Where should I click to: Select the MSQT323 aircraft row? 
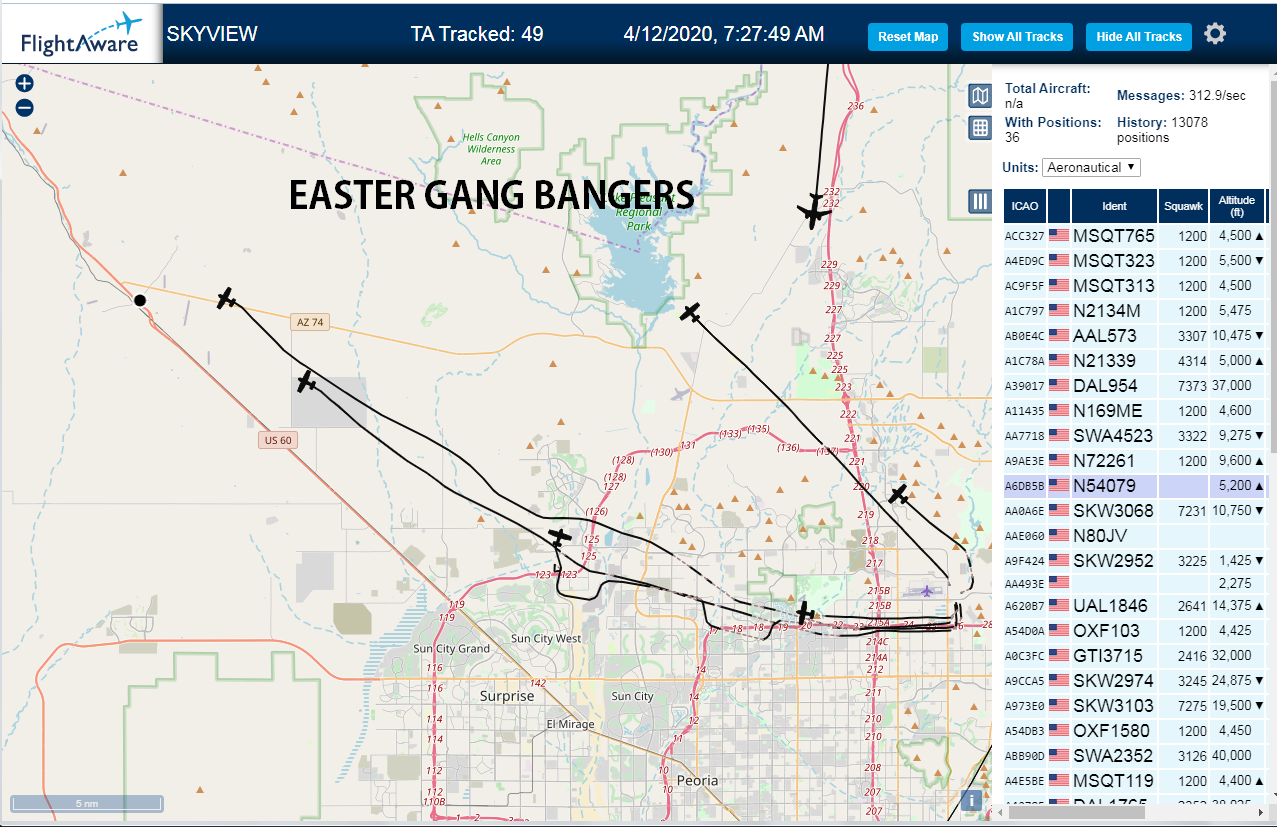point(1135,260)
